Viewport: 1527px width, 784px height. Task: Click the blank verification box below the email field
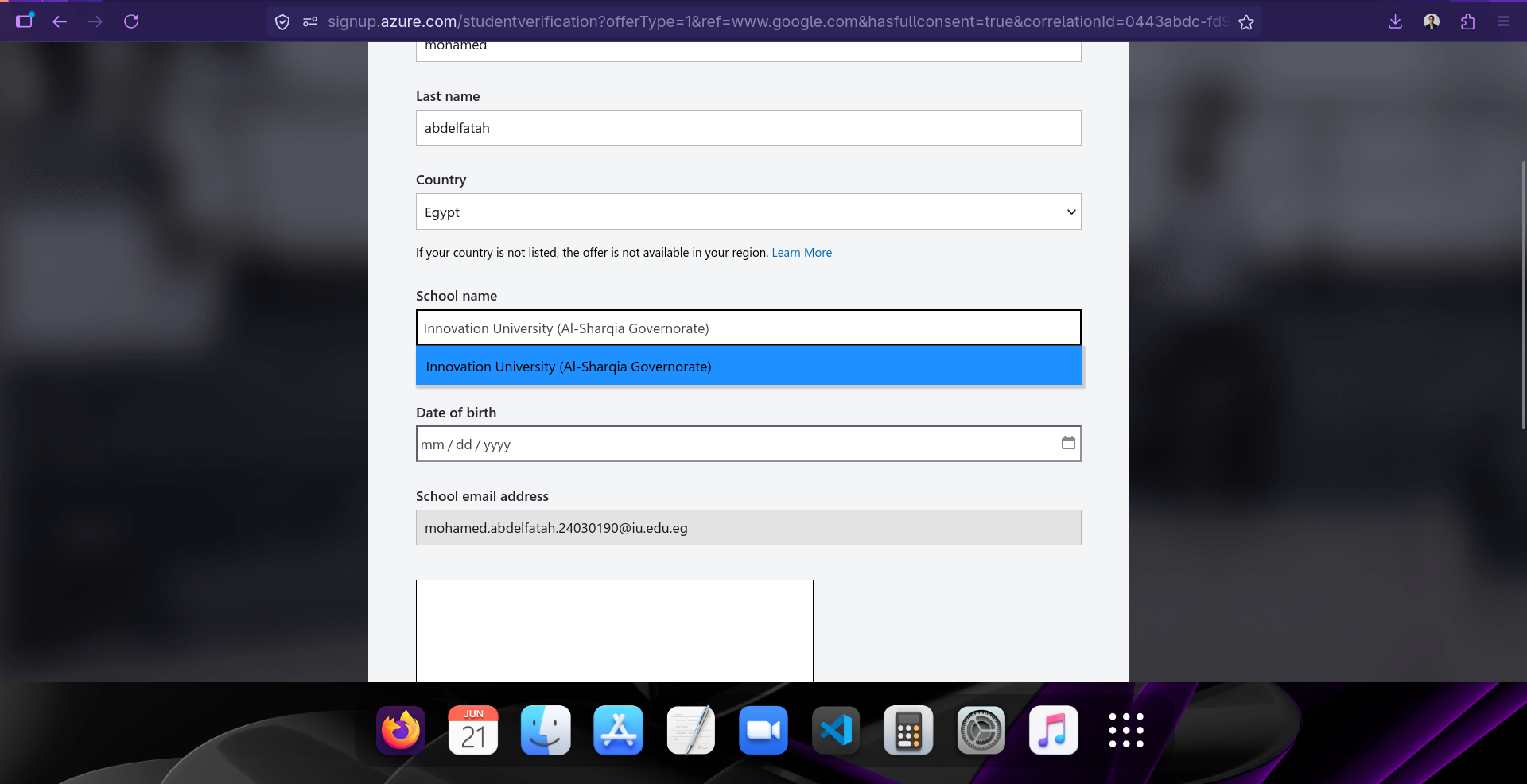[615, 631]
